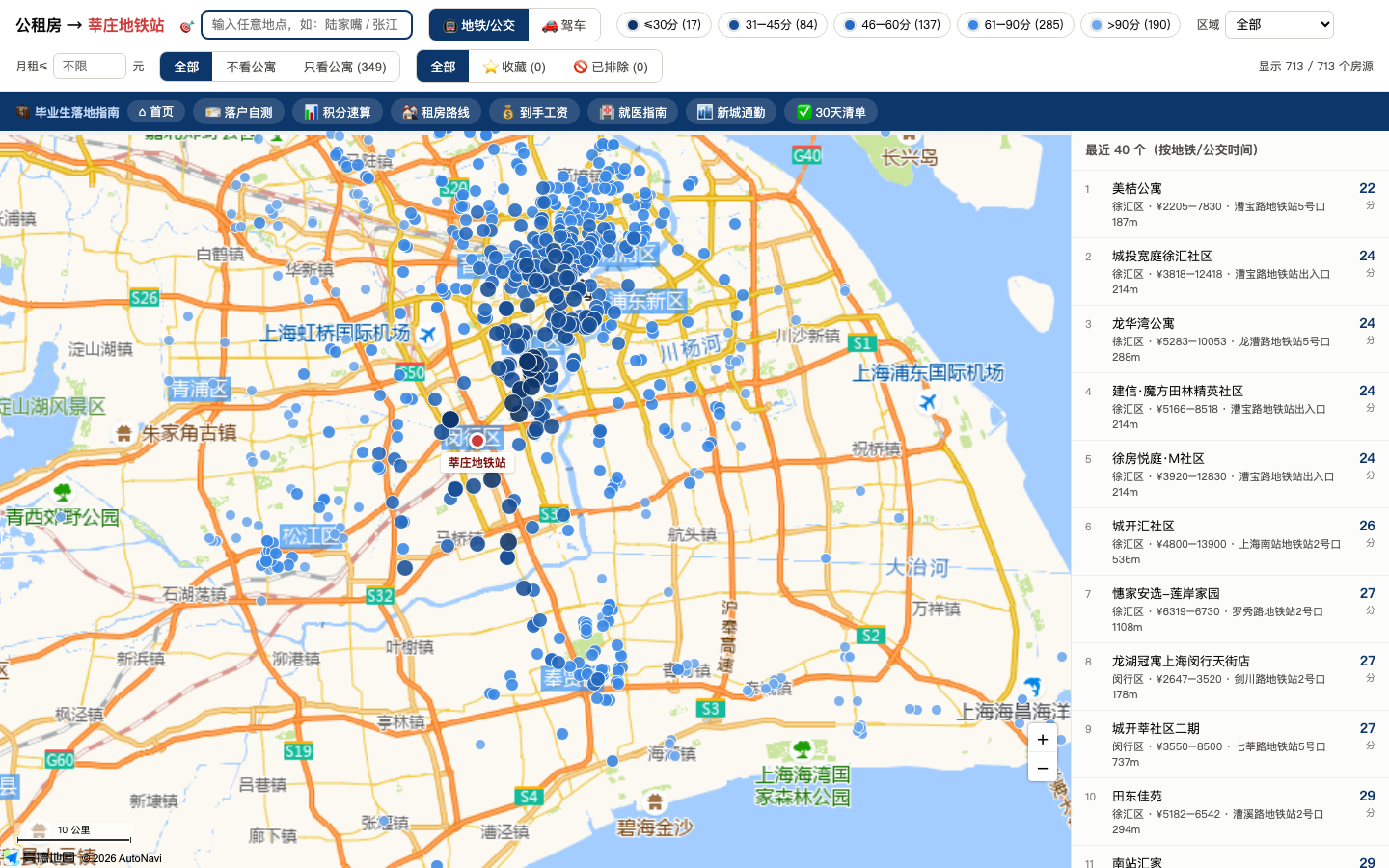Select the 不看公寓 filter tab

(x=251, y=67)
